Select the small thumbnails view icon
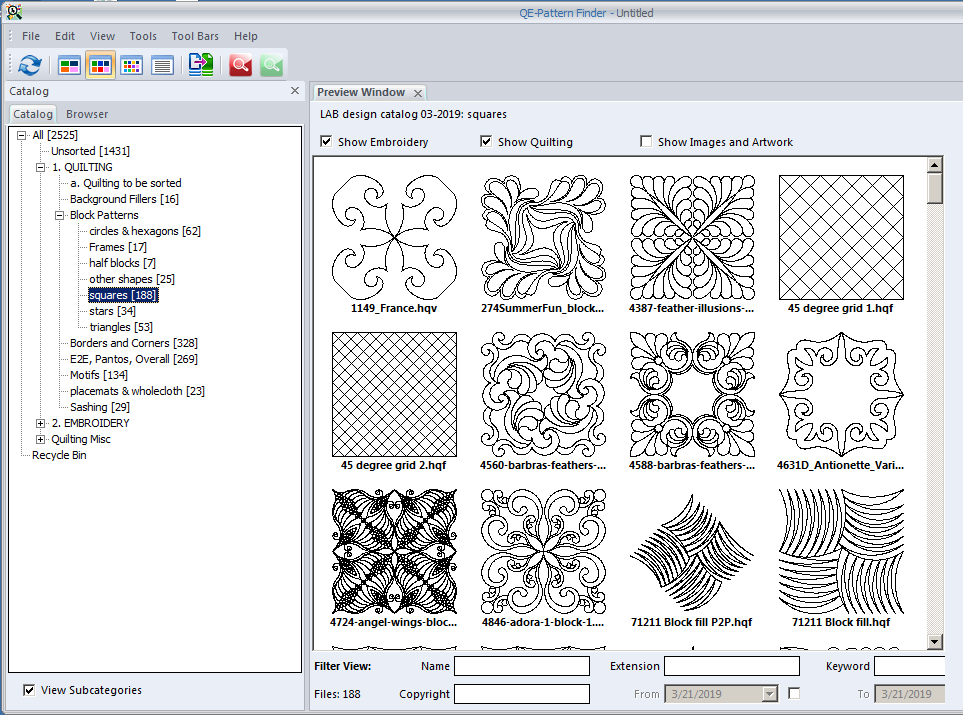This screenshot has height=715, width=963. point(131,65)
